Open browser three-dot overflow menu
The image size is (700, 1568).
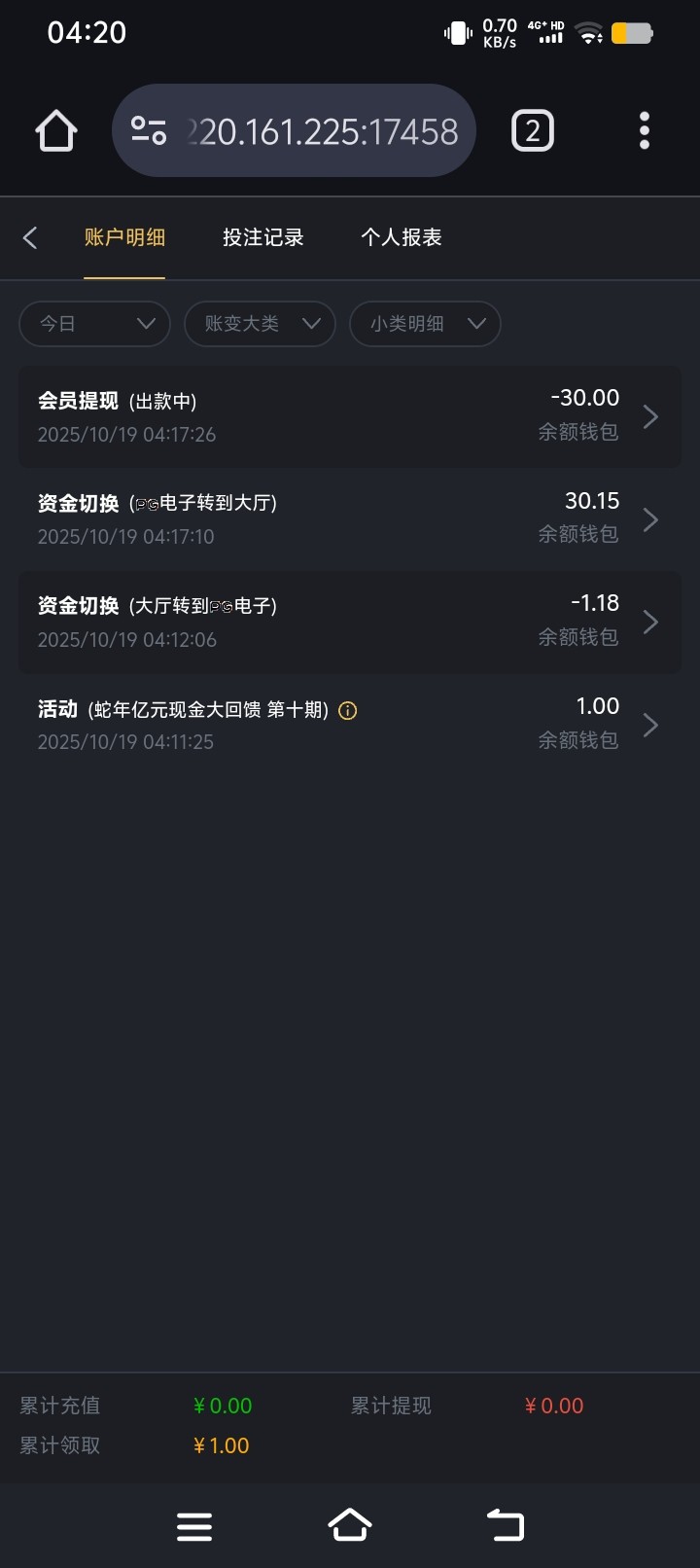click(x=644, y=130)
